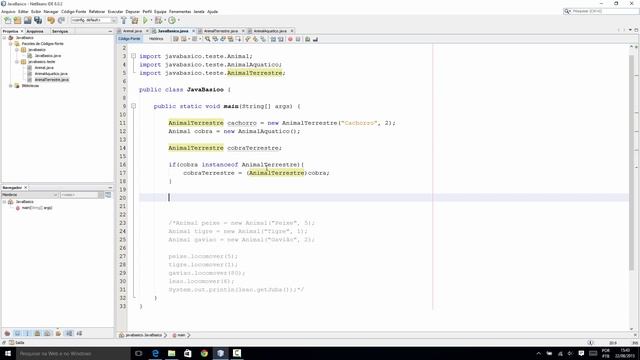Select Animal.java in project tree
640x360 pixels.
pos(44,68)
